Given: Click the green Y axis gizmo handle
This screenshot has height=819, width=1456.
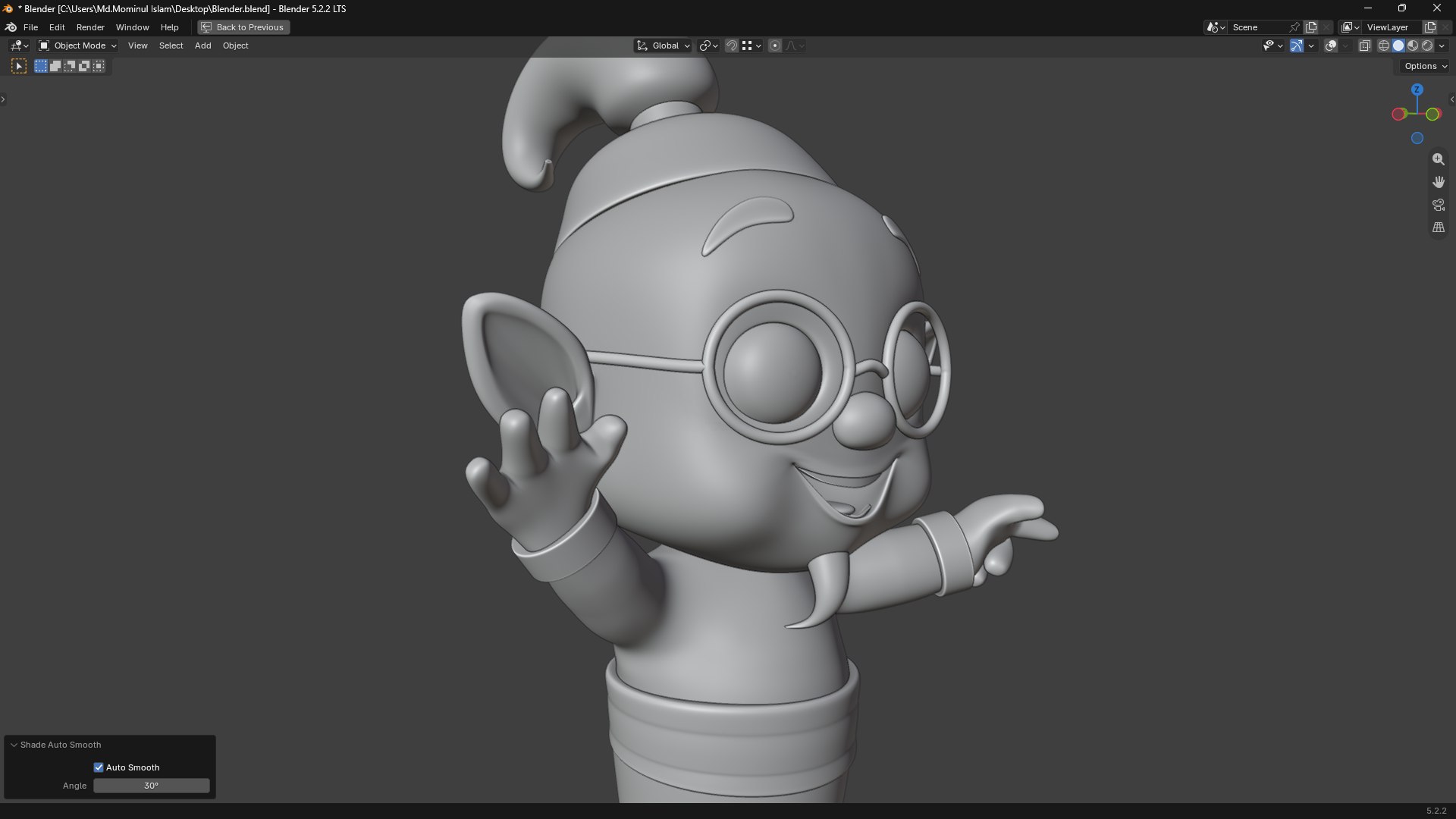Looking at the screenshot, I should (1432, 115).
